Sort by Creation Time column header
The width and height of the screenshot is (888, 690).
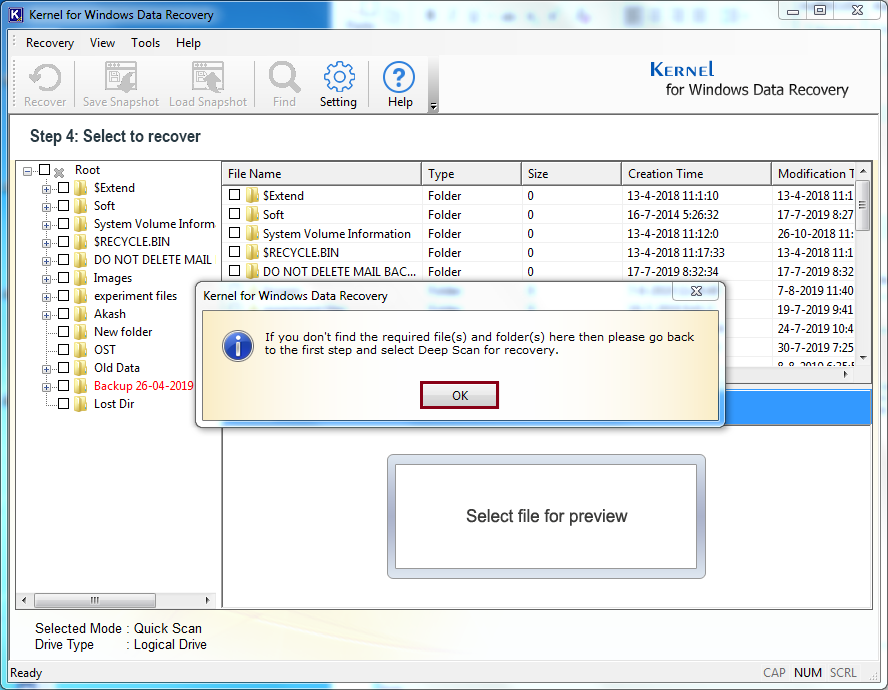tap(697, 174)
